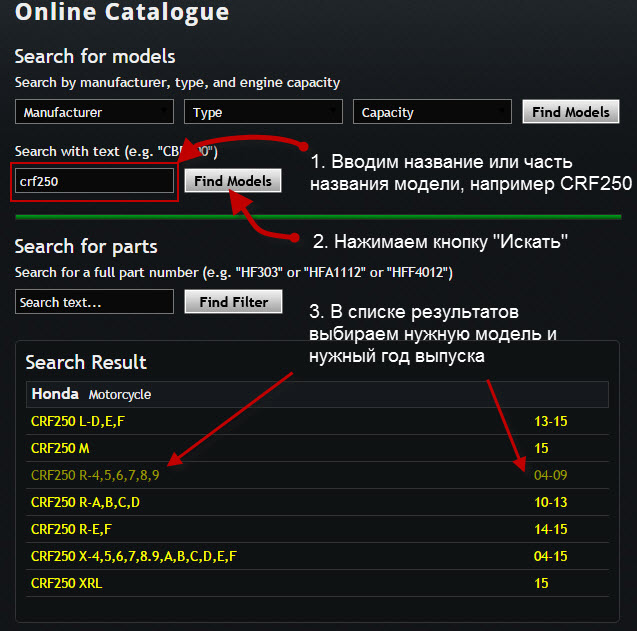The image size is (637, 631).
Task: Click year range 14-15 in results
Action: pos(550,529)
